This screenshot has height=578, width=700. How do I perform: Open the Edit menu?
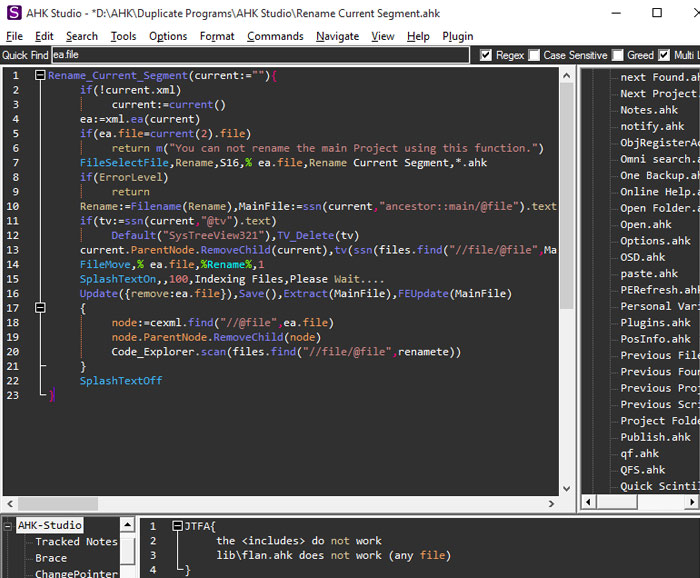(x=44, y=36)
